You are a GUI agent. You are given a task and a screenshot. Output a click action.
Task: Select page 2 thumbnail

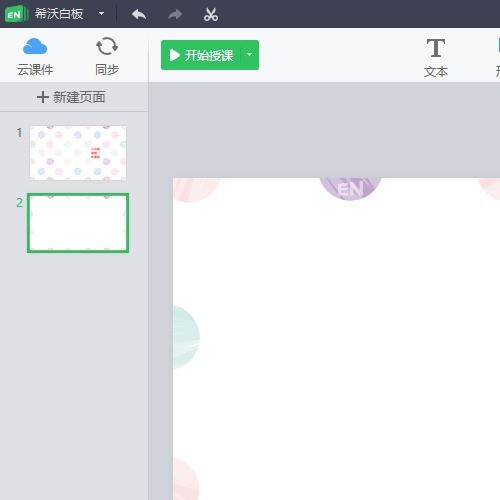point(78,223)
